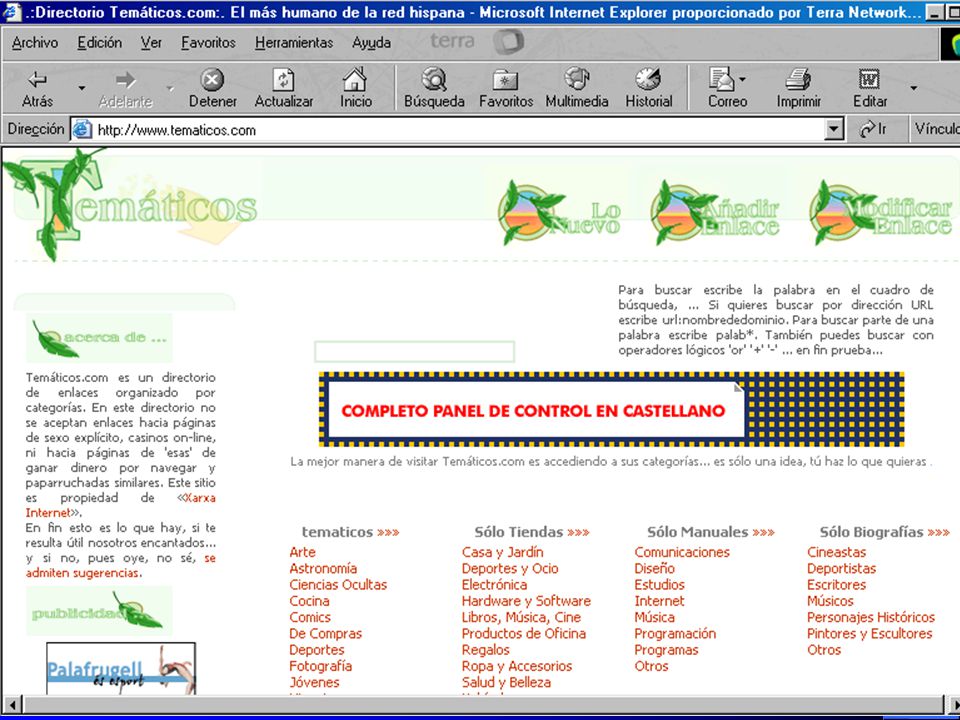
Task: Open the Fotografía category link
Action: 320,666
